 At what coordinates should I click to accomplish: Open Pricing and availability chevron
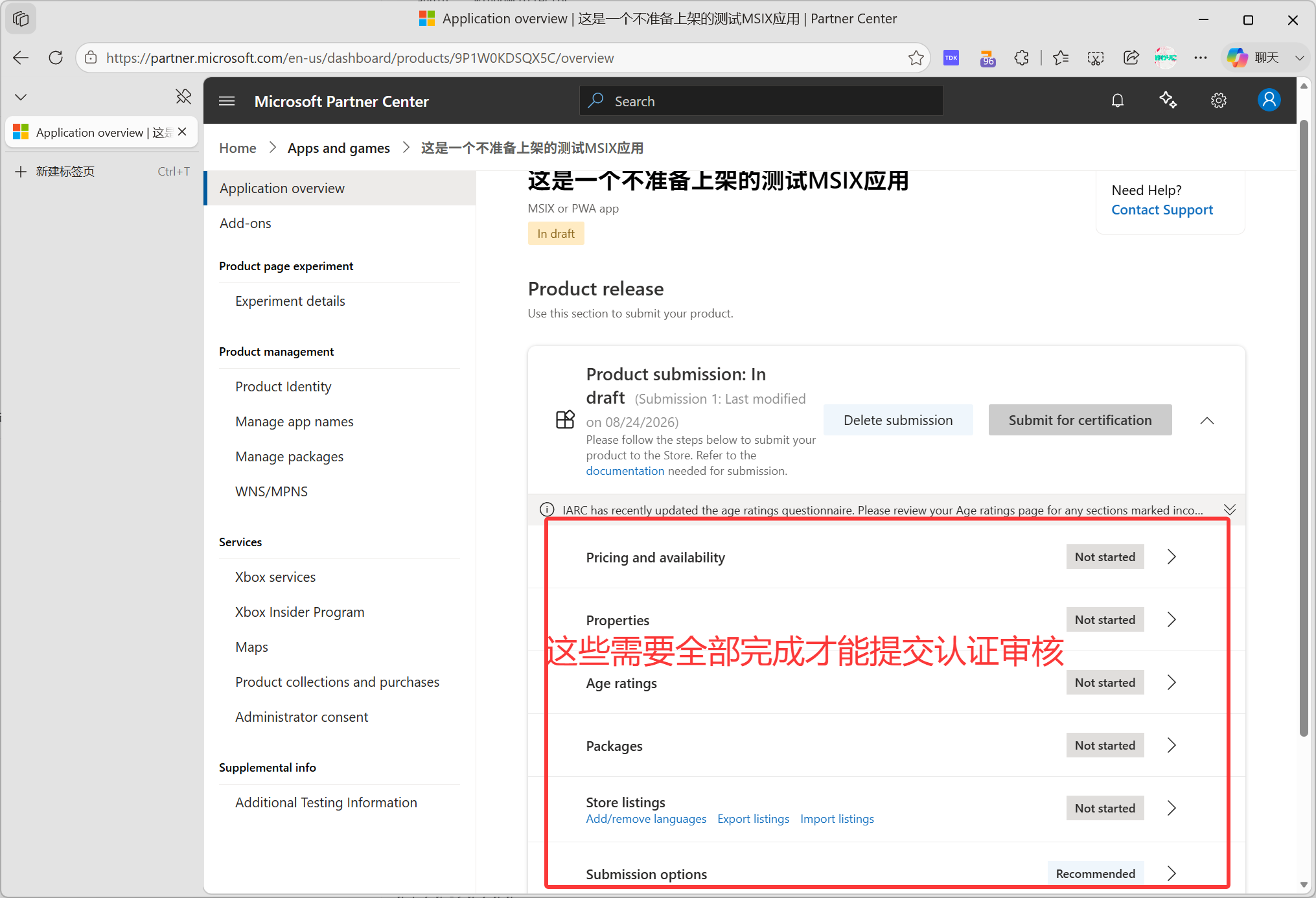point(1172,557)
